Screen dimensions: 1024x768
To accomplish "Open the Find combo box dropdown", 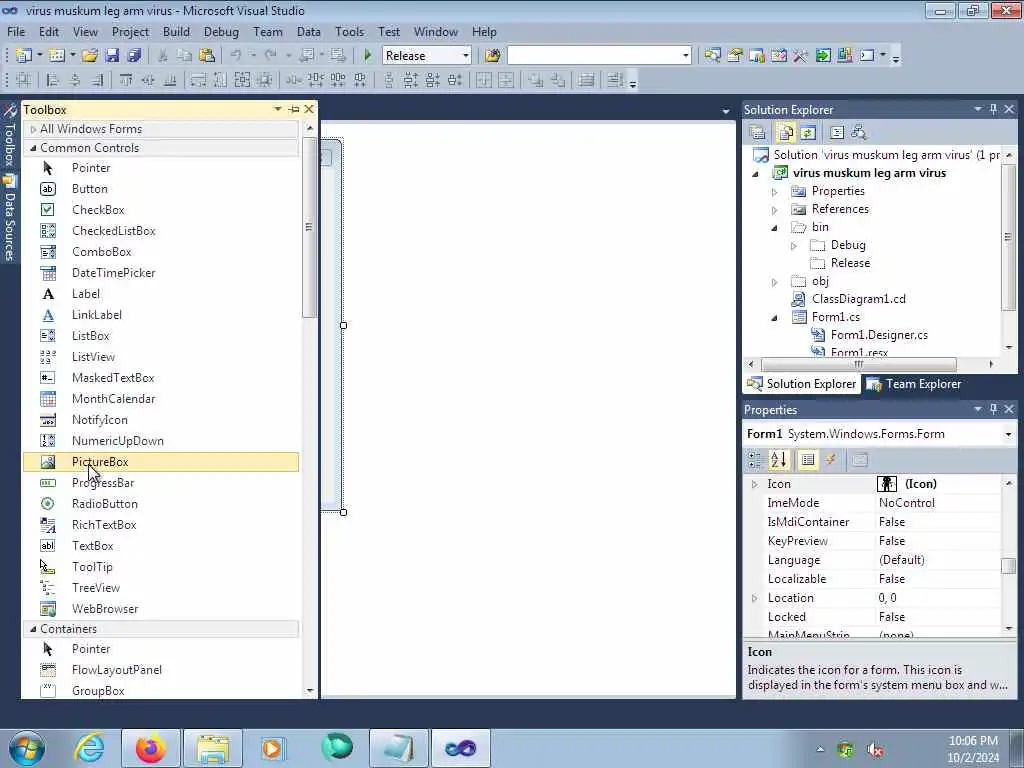I will tap(685, 56).
